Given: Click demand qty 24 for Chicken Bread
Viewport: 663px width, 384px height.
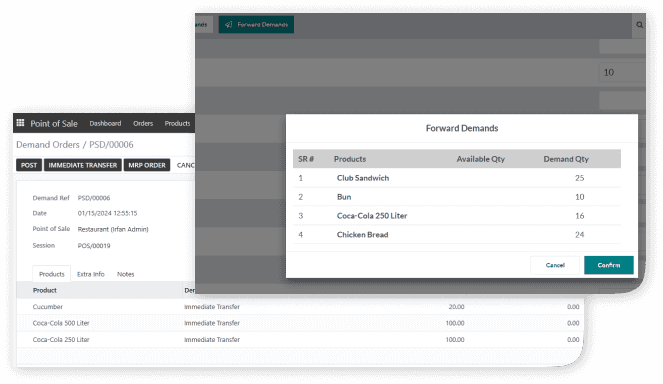Looking at the screenshot, I should 579,235.
